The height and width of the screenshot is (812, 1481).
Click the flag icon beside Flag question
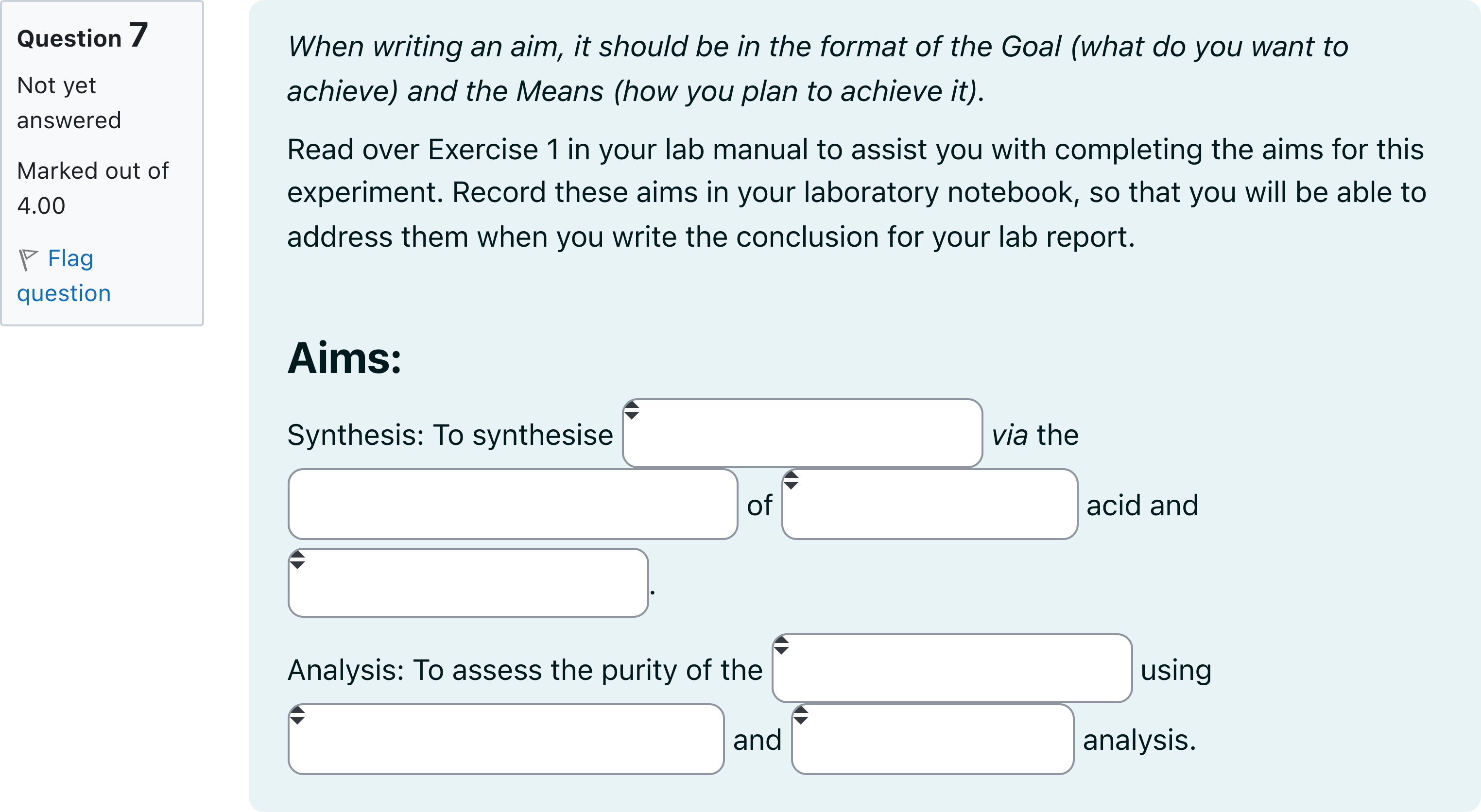(x=28, y=259)
